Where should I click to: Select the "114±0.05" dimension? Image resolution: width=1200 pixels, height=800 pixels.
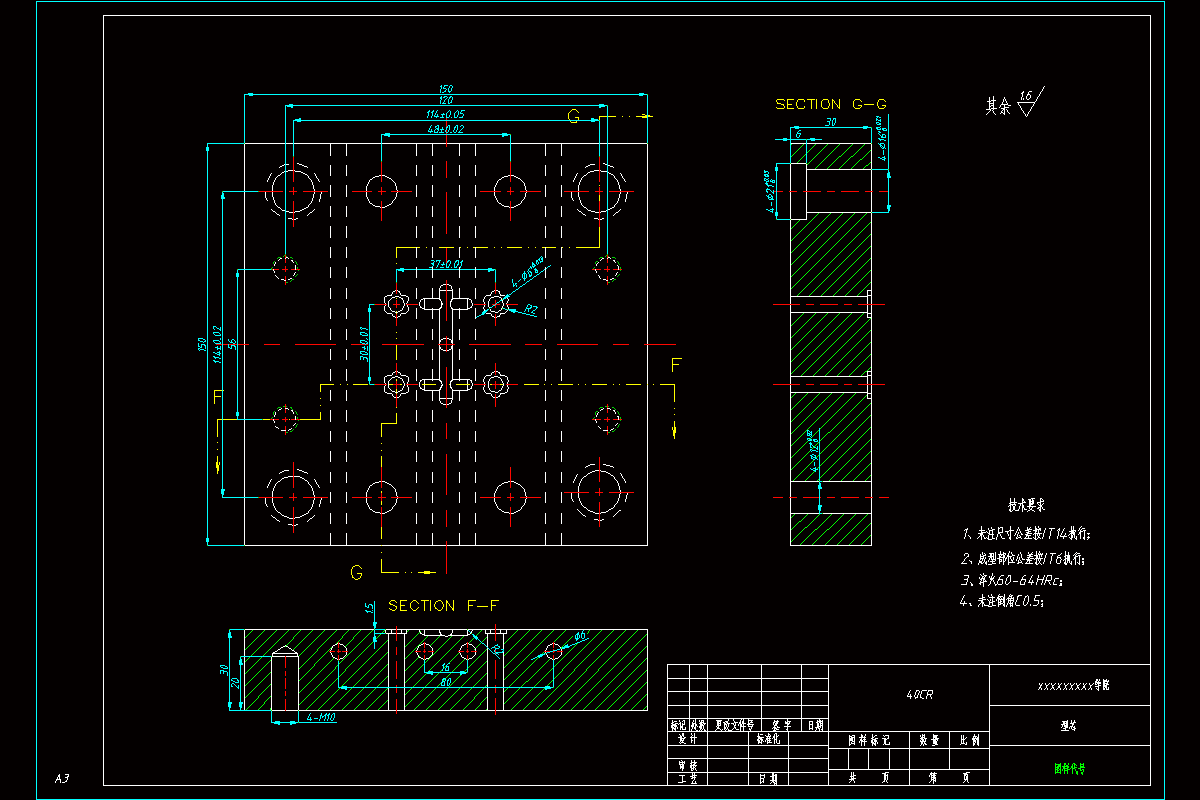[x=445, y=115]
